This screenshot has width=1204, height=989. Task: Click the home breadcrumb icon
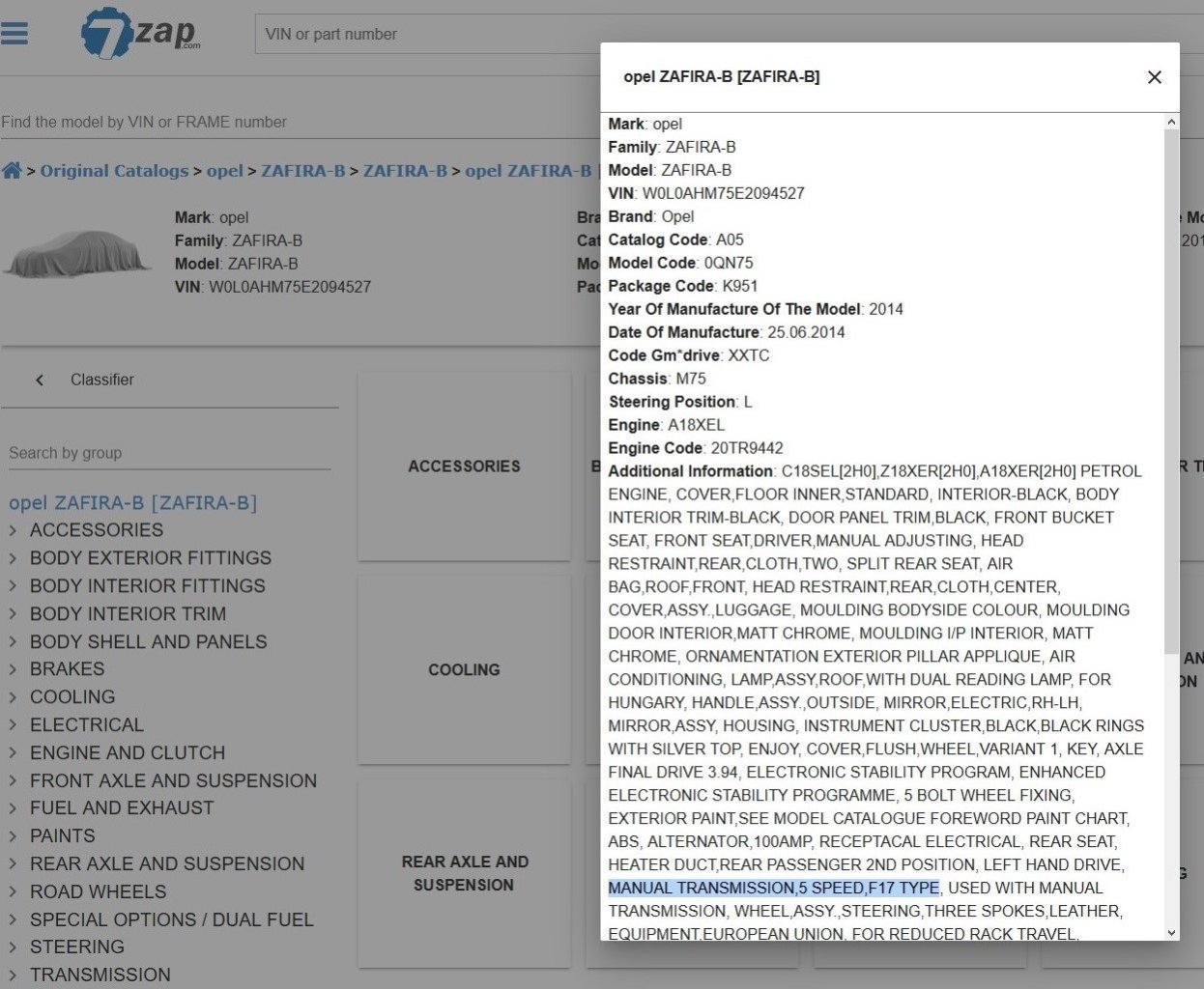coord(12,171)
